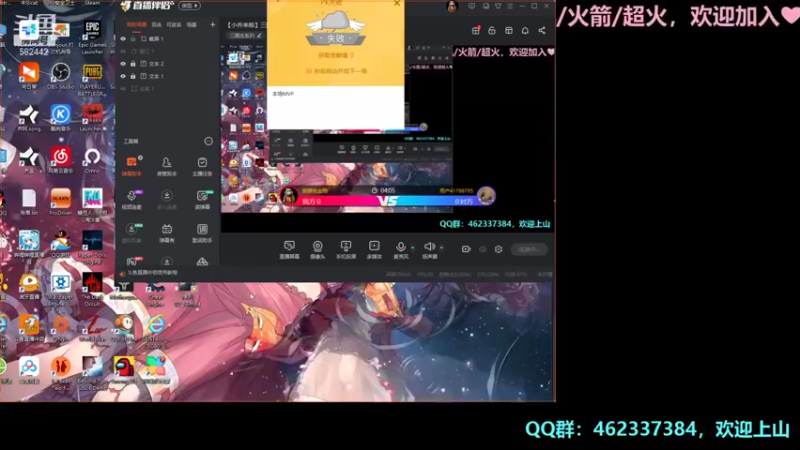
Task: Open the gift box icon with red badge
Action: [476, 31]
